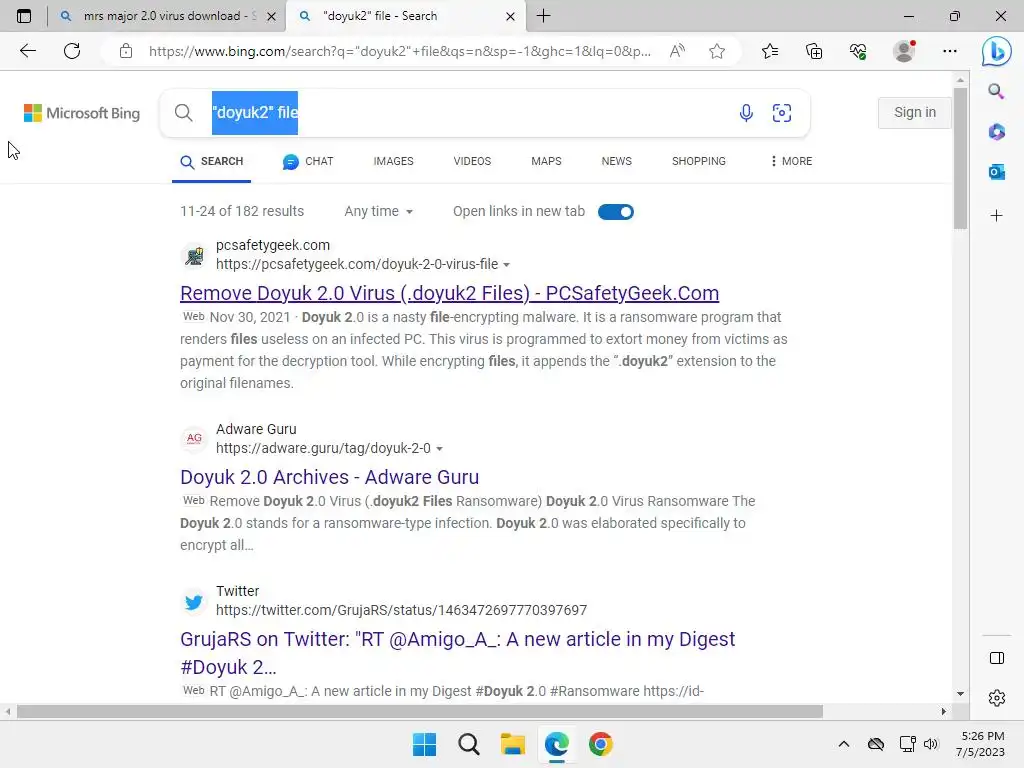The width and height of the screenshot is (1024, 768).
Task: Switch to the MAPS tab
Action: [546, 161]
